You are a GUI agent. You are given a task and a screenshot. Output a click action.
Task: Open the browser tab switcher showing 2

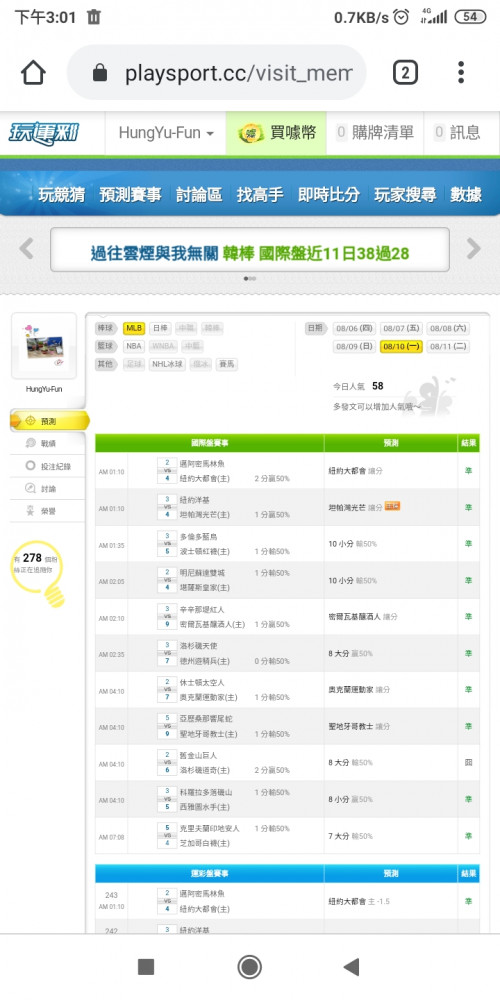click(x=405, y=73)
